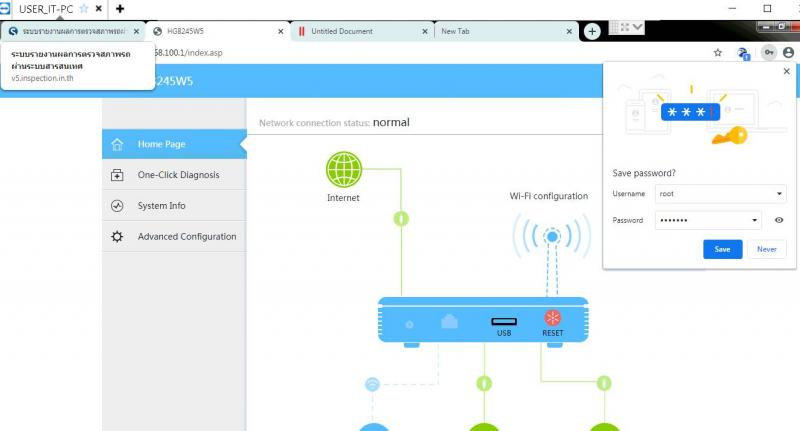The height and width of the screenshot is (431, 800).
Task: Switch to the Thai inspection tab
Action: tap(73, 31)
